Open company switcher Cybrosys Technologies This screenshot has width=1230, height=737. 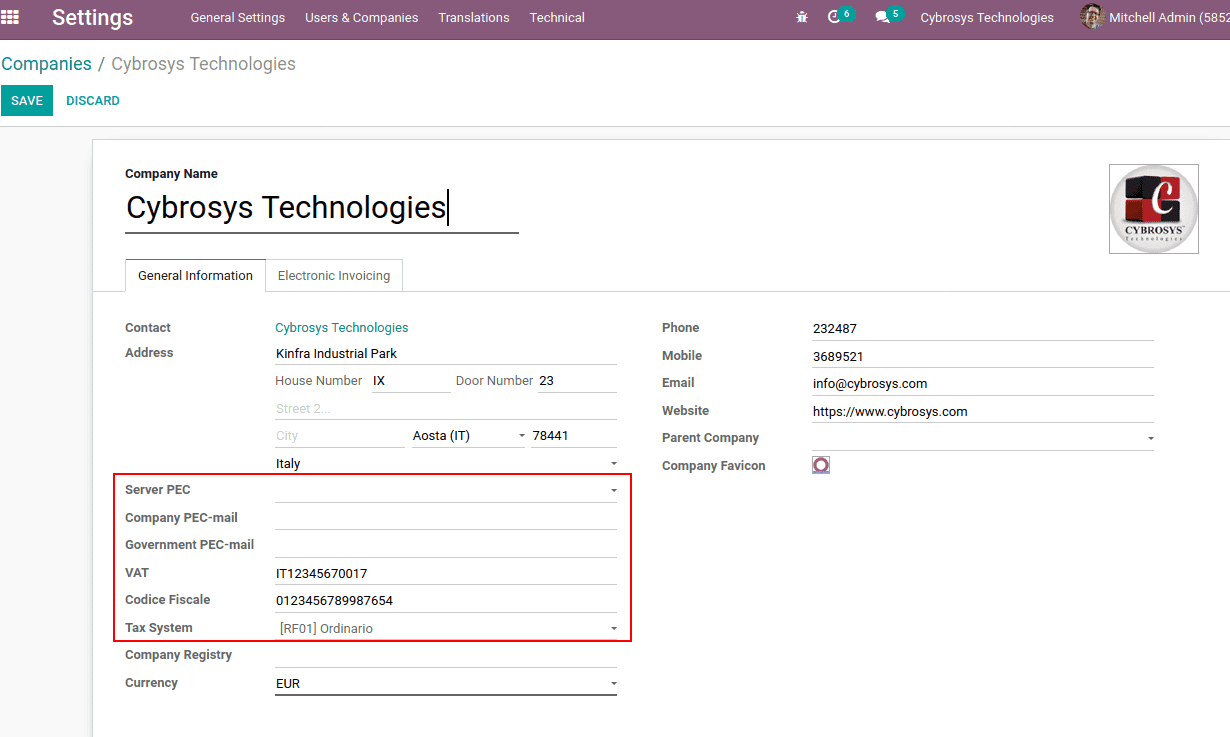pyautogui.click(x=987, y=18)
